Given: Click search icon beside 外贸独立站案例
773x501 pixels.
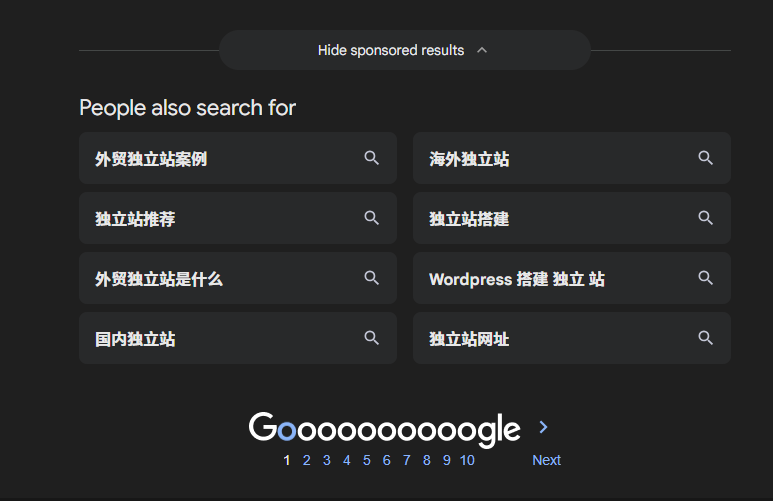Looking at the screenshot, I should 372,158.
